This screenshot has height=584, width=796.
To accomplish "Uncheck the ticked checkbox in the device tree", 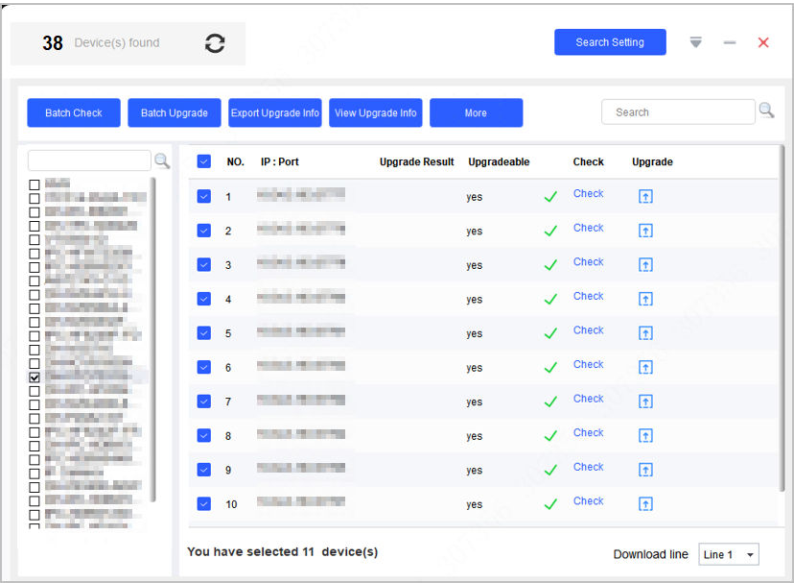I will [x=34, y=377].
